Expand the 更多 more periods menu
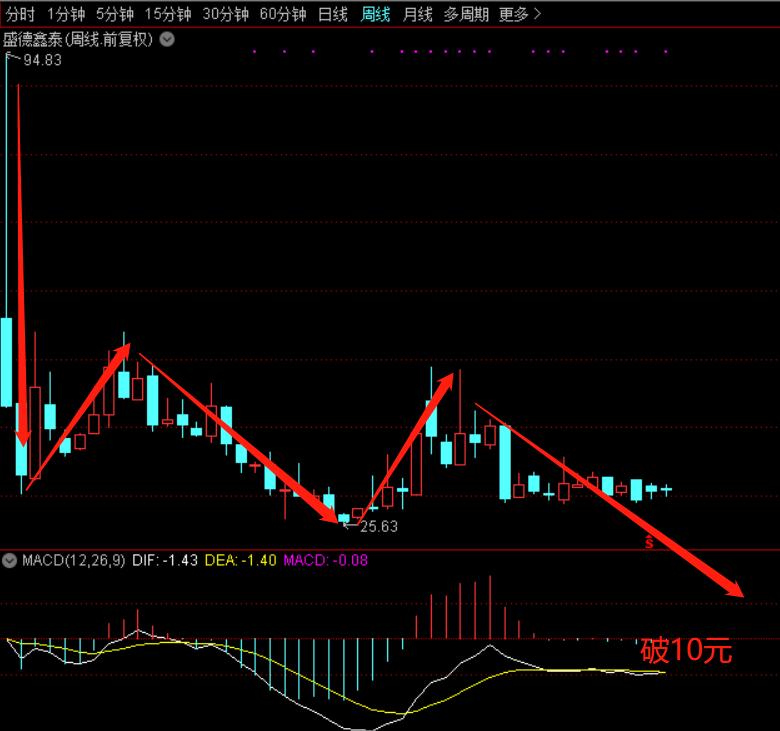 [x=519, y=14]
